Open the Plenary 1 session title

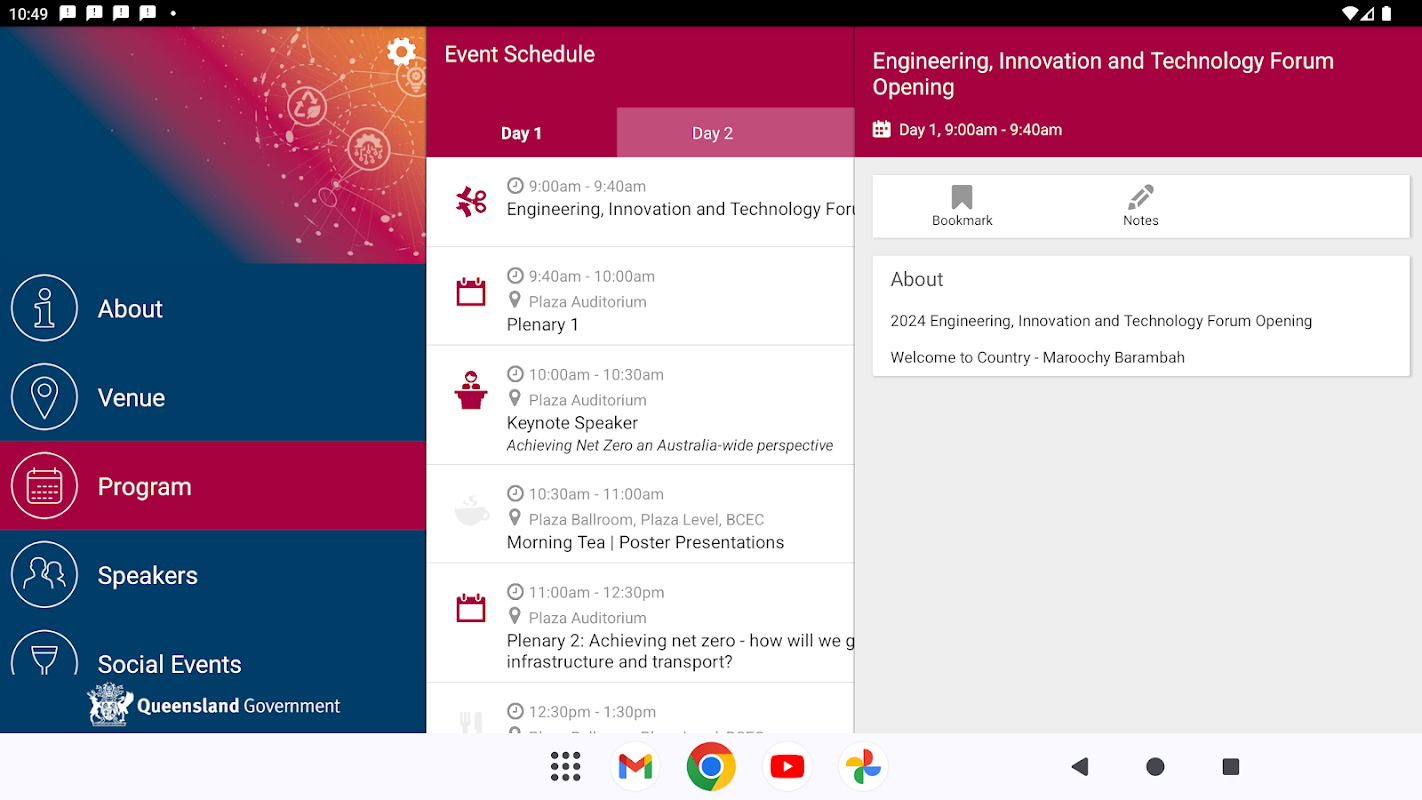click(x=542, y=324)
